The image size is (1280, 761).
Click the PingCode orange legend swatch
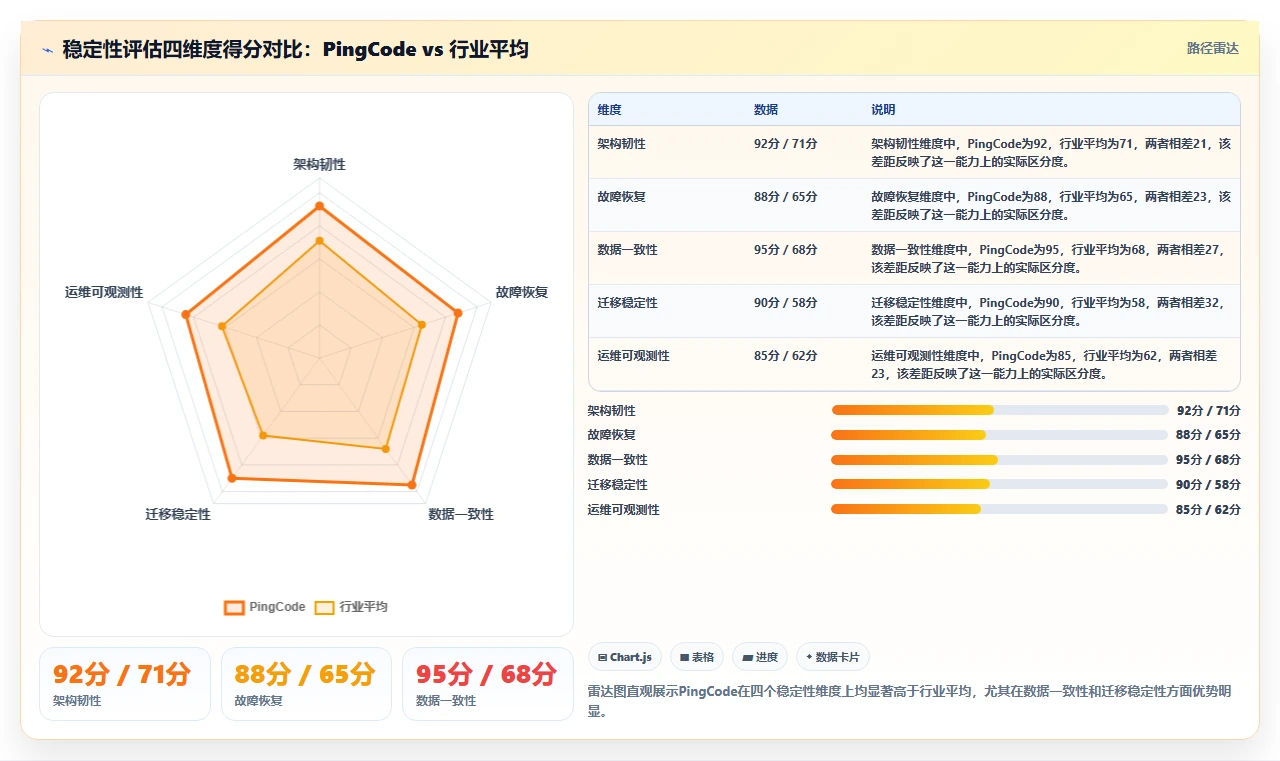(234, 607)
